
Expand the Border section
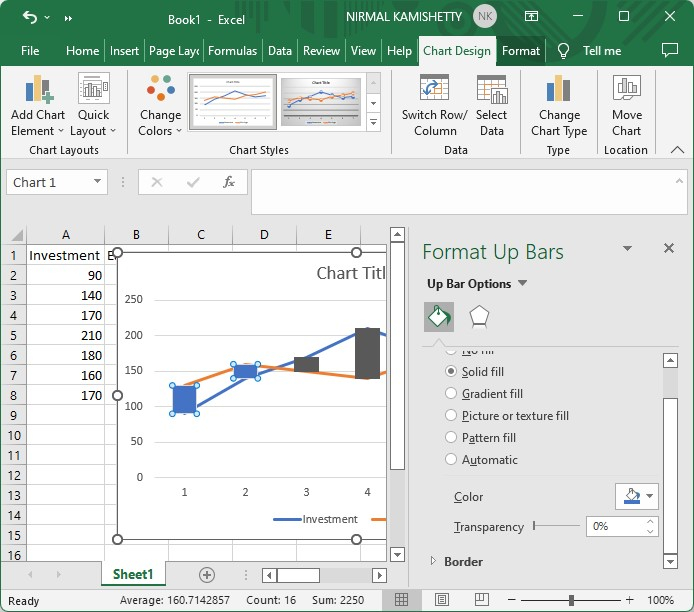433,561
